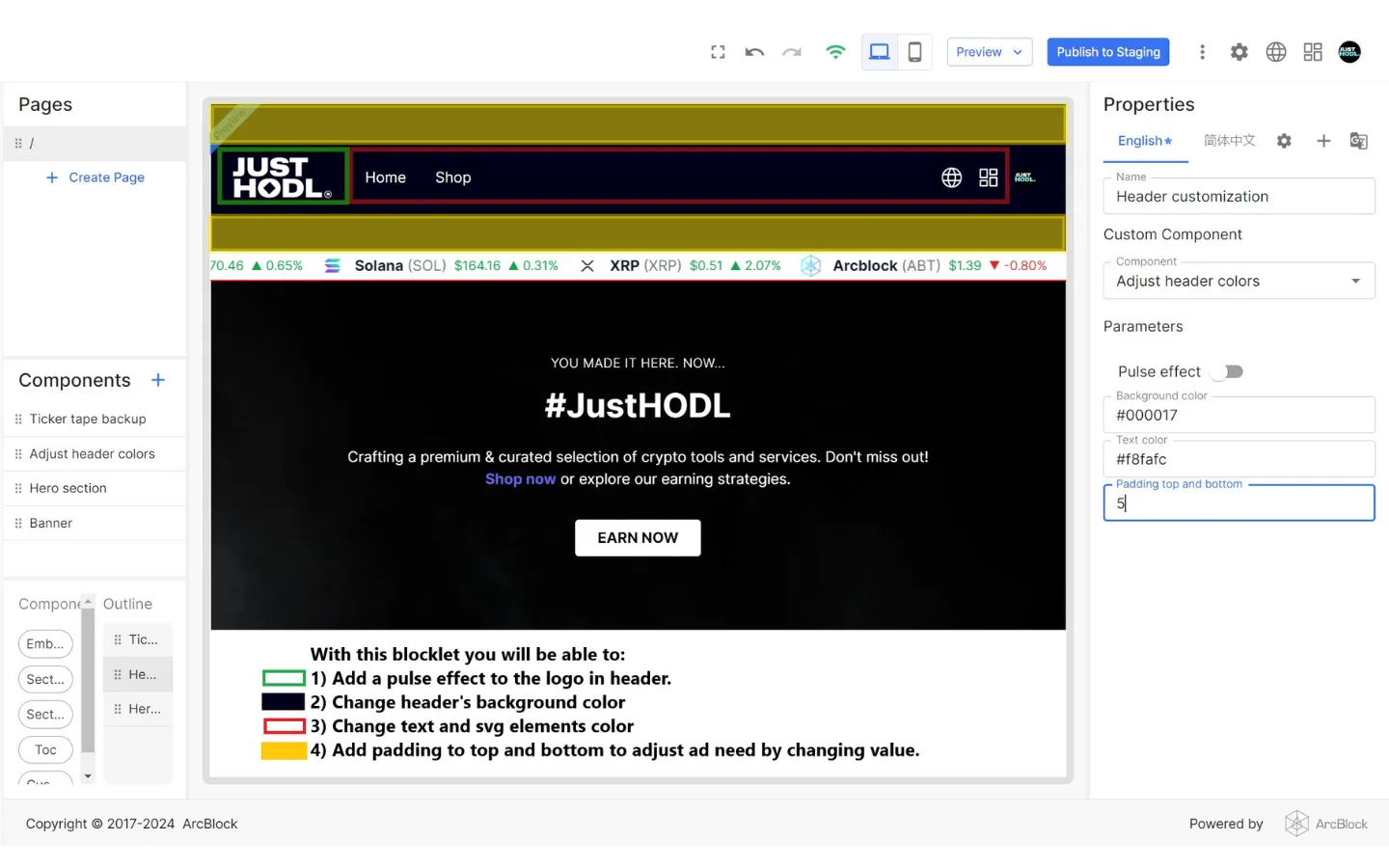Select the "/" root page

click(95, 143)
